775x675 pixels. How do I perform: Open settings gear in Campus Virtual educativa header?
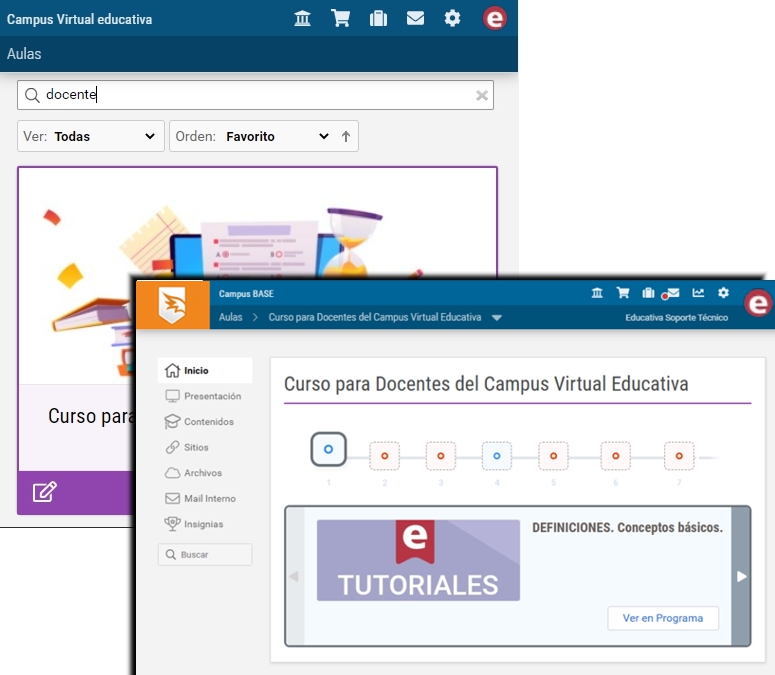(453, 18)
